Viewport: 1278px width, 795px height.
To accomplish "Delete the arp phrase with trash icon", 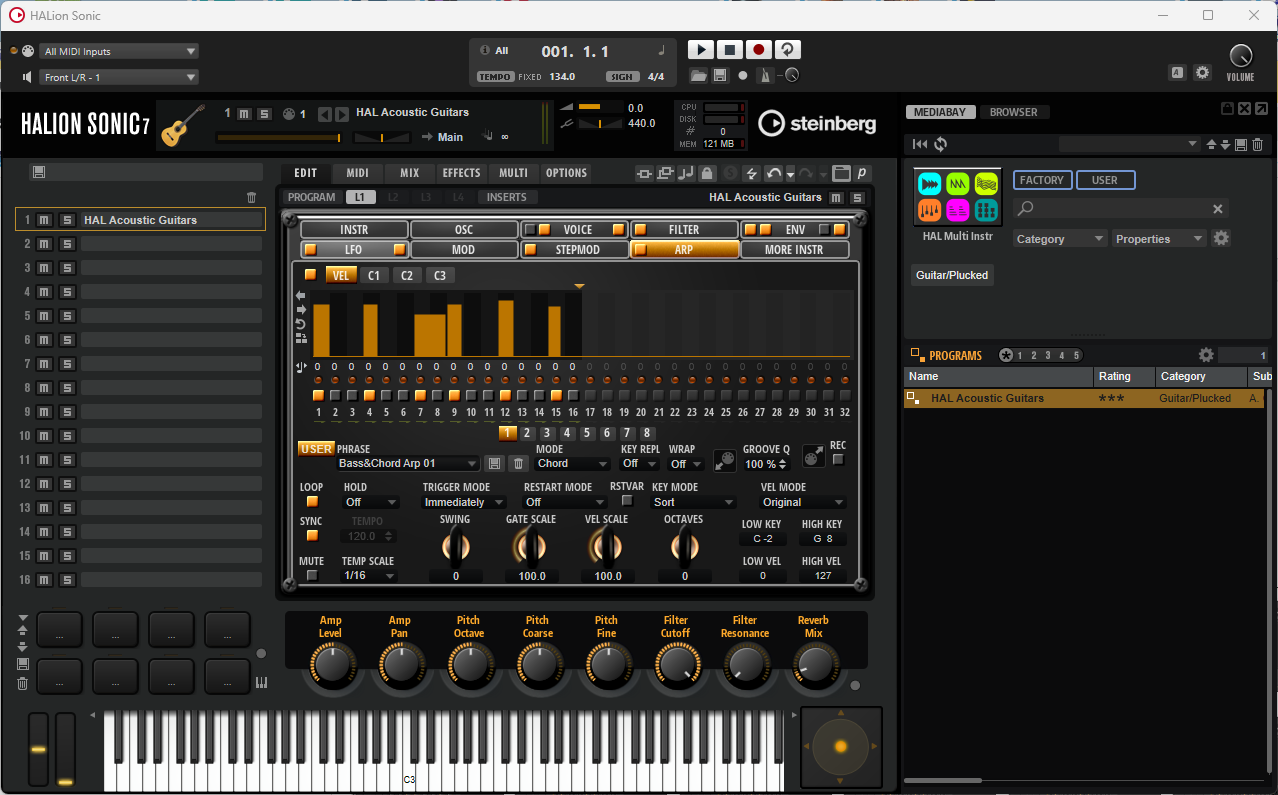I will click(x=518, y=463).
